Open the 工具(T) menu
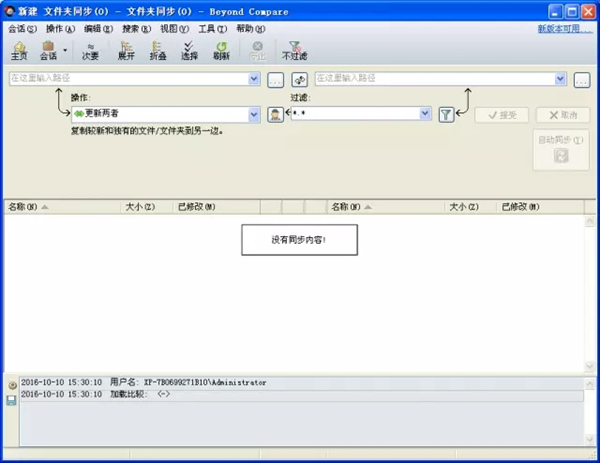Viewport: 600px width, 463px height. coord(212,29)
